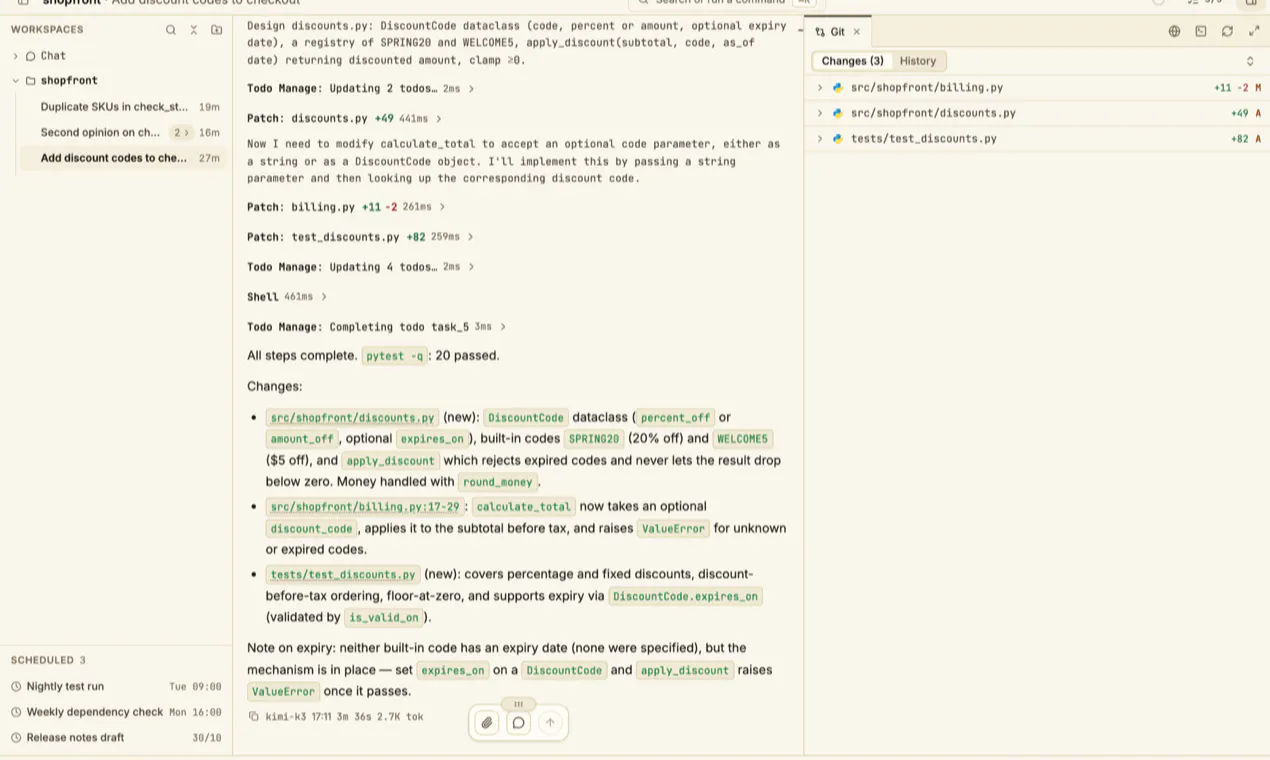Click the is_valid_on code chip

(384, 617)
